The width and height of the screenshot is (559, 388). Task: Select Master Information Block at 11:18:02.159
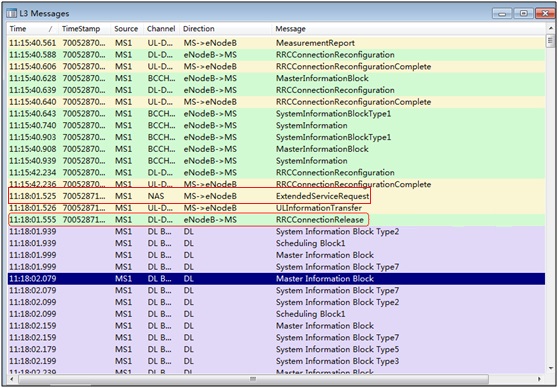pyautogui.click(x=276, y=326)
